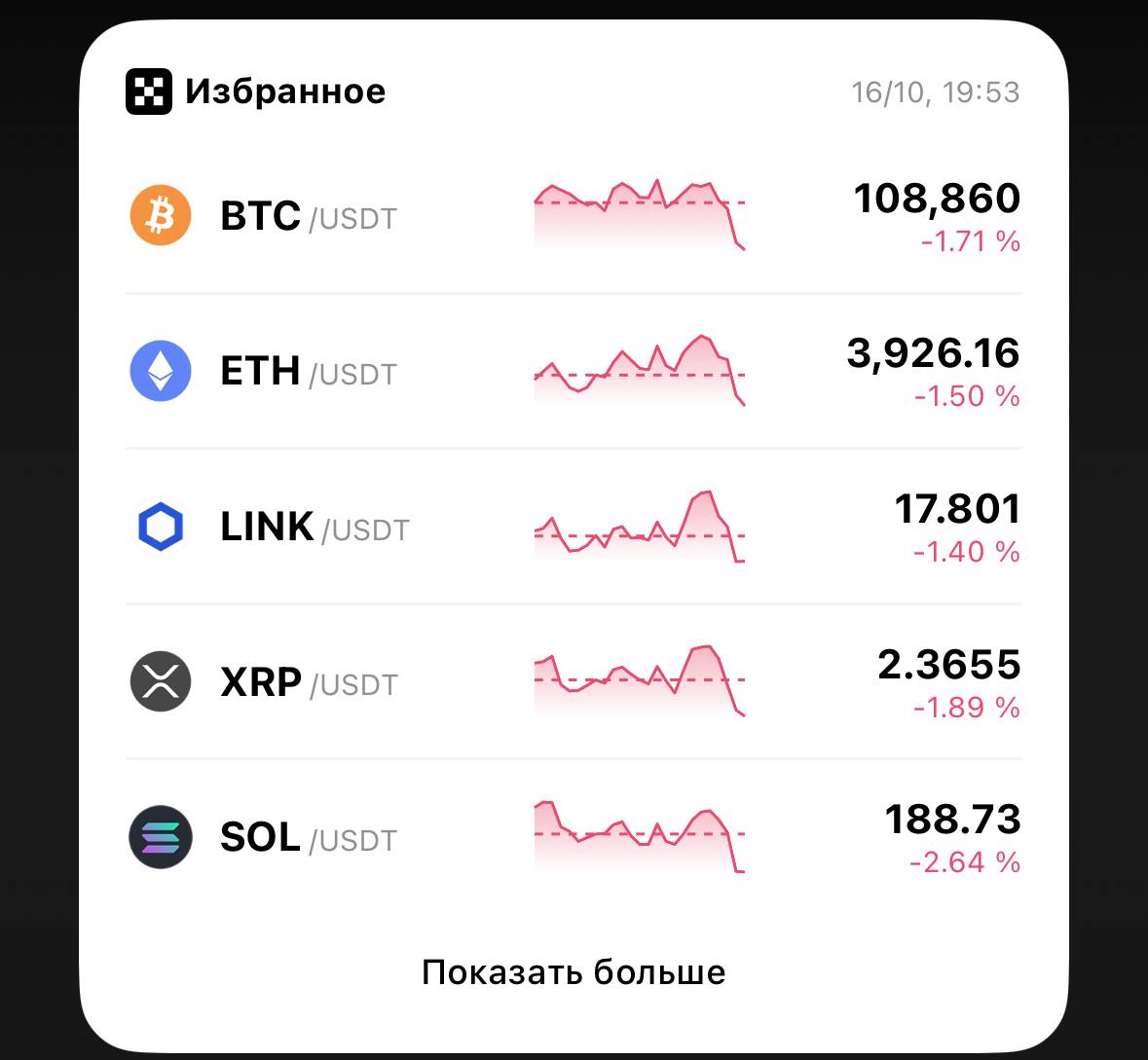
Task: Open the BTC/USDT pair label
Action: [x=309, y=216]
